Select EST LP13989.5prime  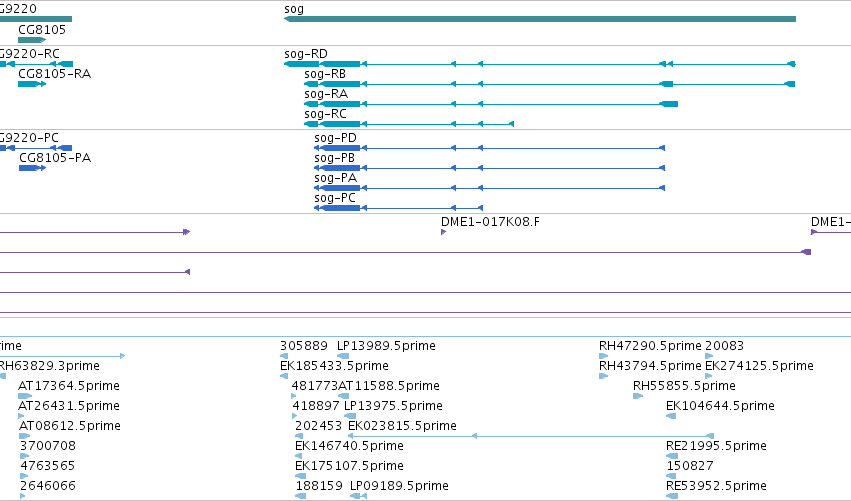pyautogui.click(x=343, y=356)
